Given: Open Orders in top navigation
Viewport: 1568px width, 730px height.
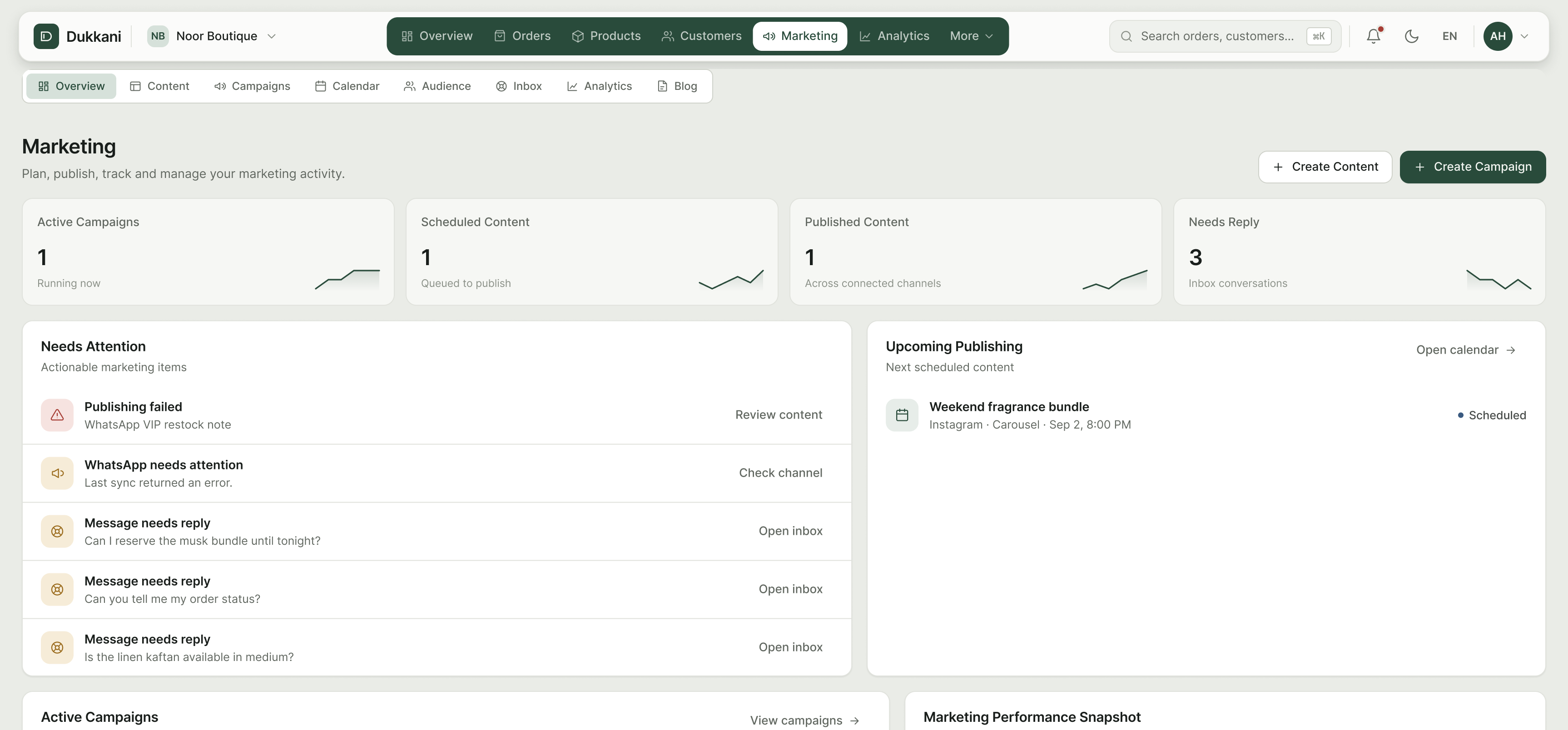Looking at the screenshot, I should pos(522,36).
